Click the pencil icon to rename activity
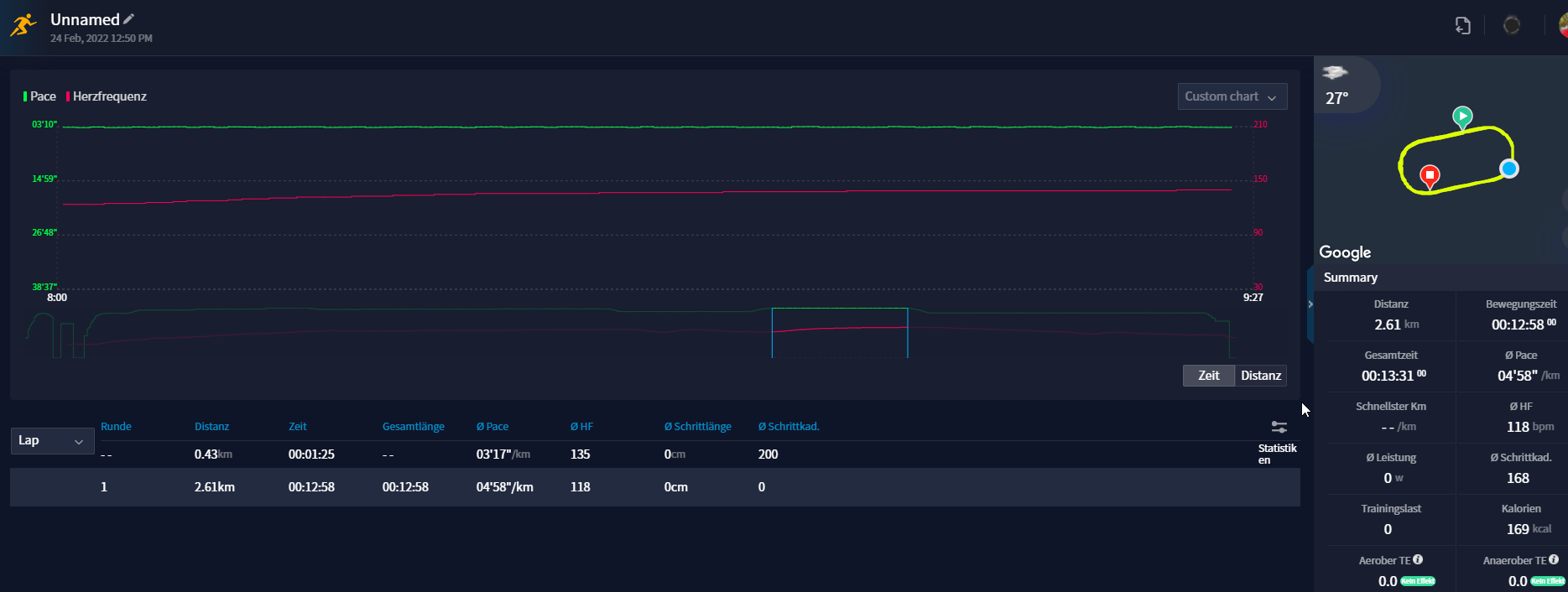 point(128,19)
